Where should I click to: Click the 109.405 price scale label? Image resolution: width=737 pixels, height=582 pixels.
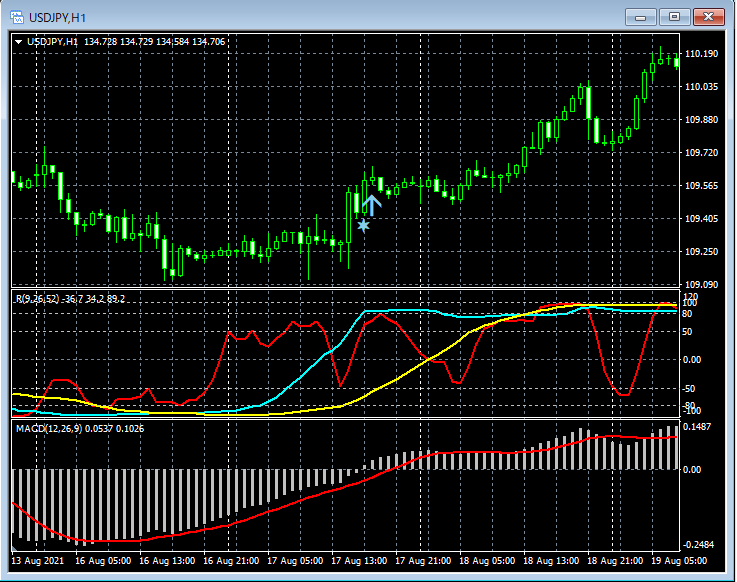pyautogui.click(x=702, y=219)
